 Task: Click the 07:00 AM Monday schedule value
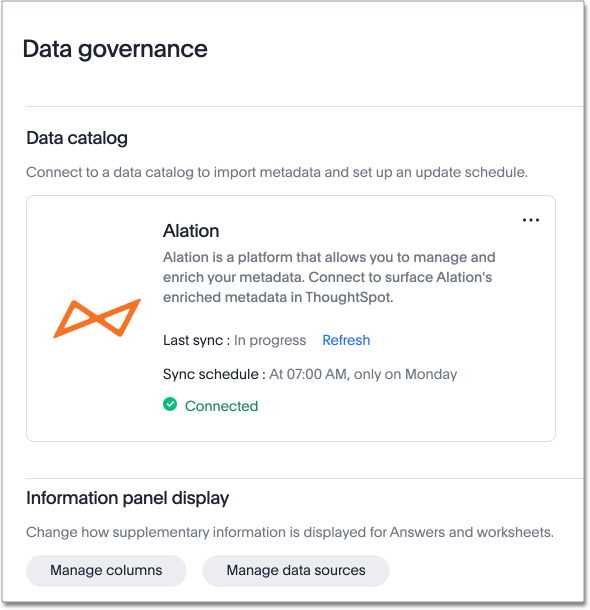point(363,374)
